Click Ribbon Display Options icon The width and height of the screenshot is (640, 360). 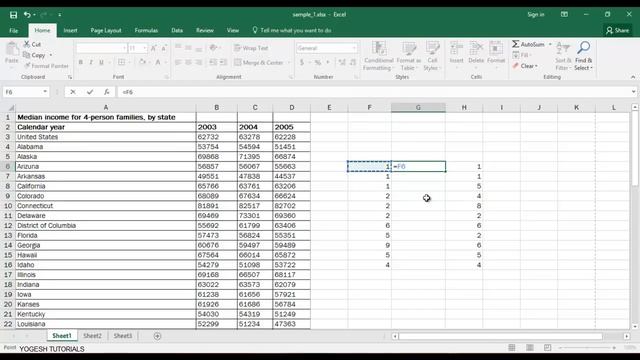[564, 15]
